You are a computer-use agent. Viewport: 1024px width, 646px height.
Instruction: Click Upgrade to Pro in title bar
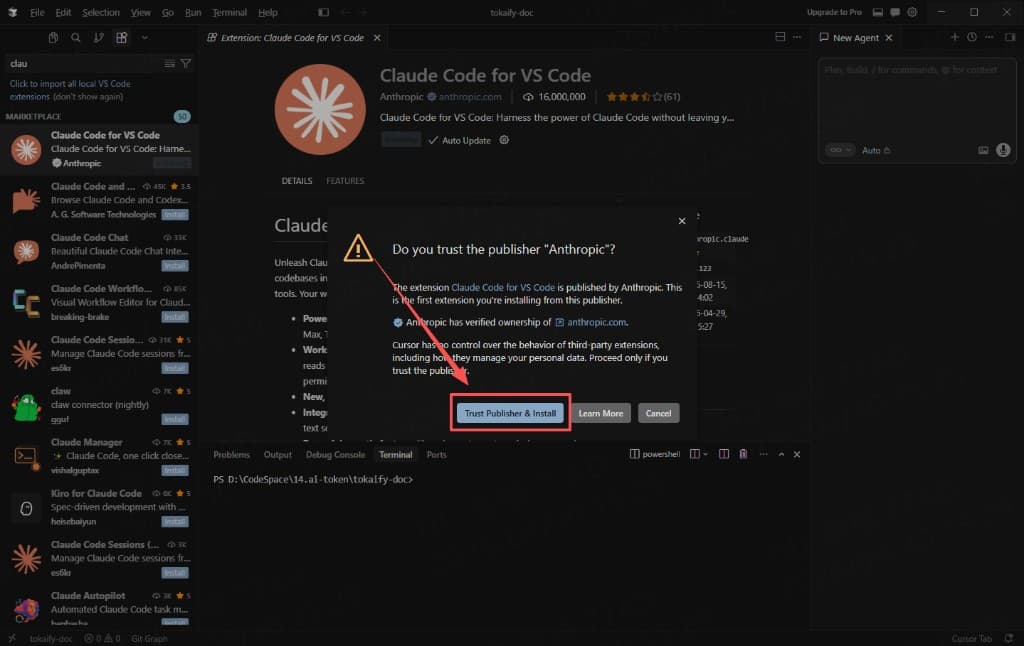click(x=834, y=12)
